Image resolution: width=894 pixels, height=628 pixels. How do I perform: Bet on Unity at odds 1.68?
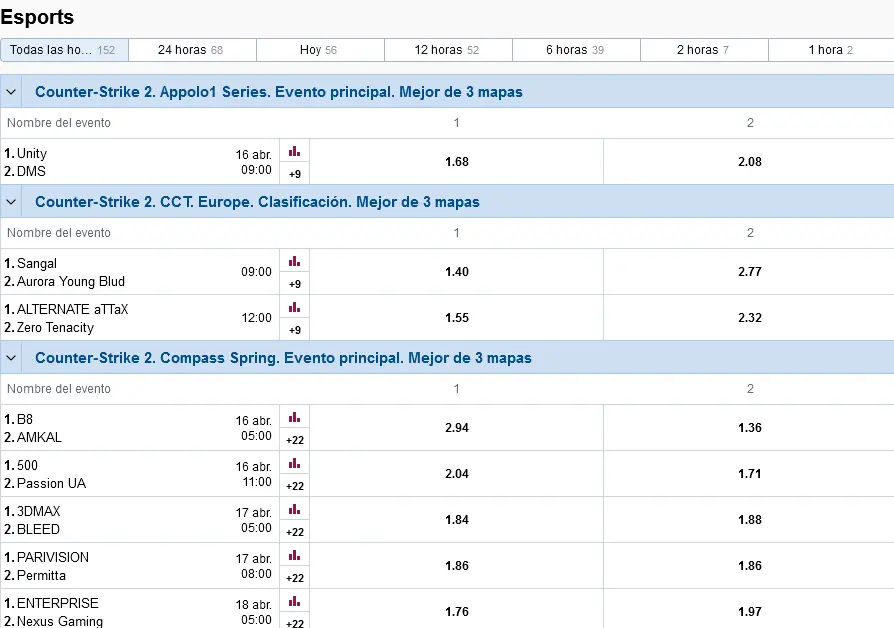tap(457, 161)
